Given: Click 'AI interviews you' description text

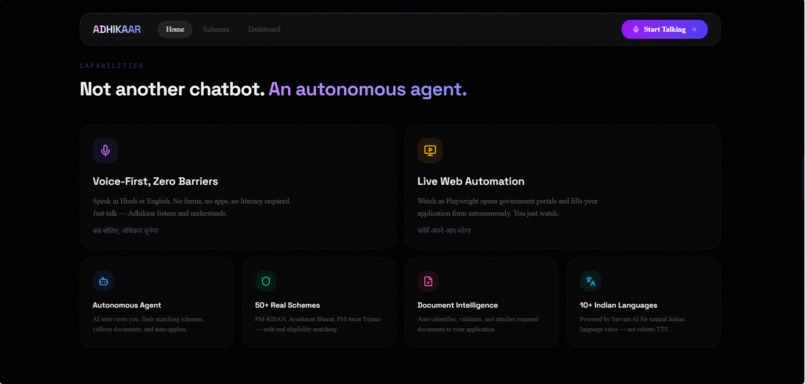Looking at the screenshot, I should (x=148, y=324).
